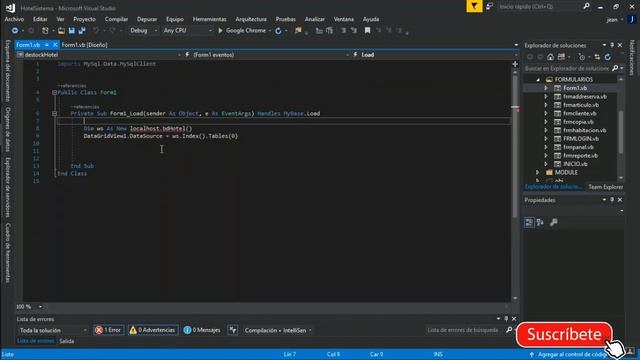
Task: Select INICIO.vb in Solution Explorer
Action: [x=575, y=164]
